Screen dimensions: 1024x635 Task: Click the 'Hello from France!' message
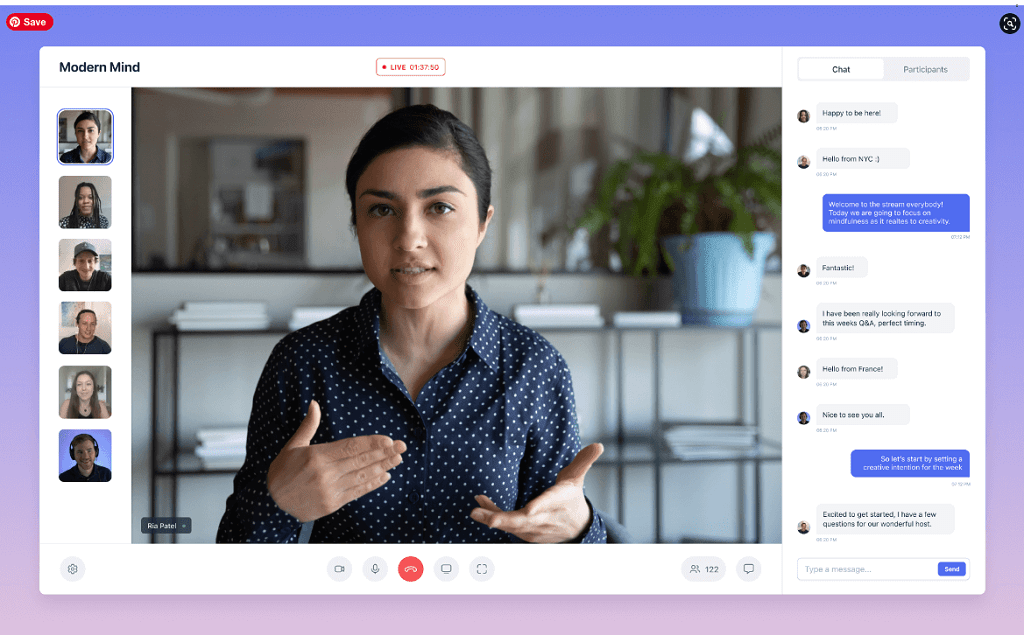pyautogui.click(x=856, y=368)
